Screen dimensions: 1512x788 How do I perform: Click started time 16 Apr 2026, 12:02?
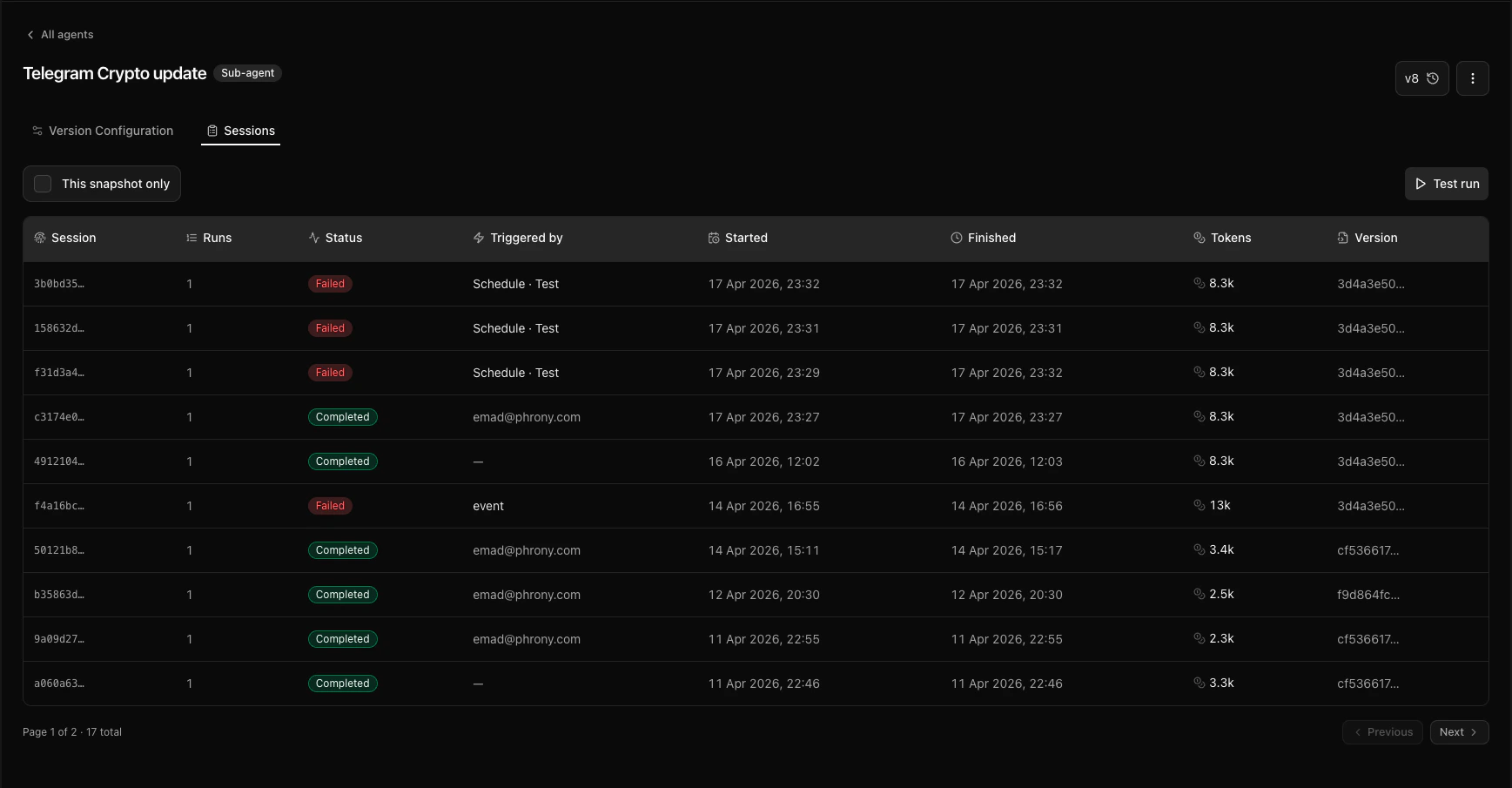coord(764,461)
